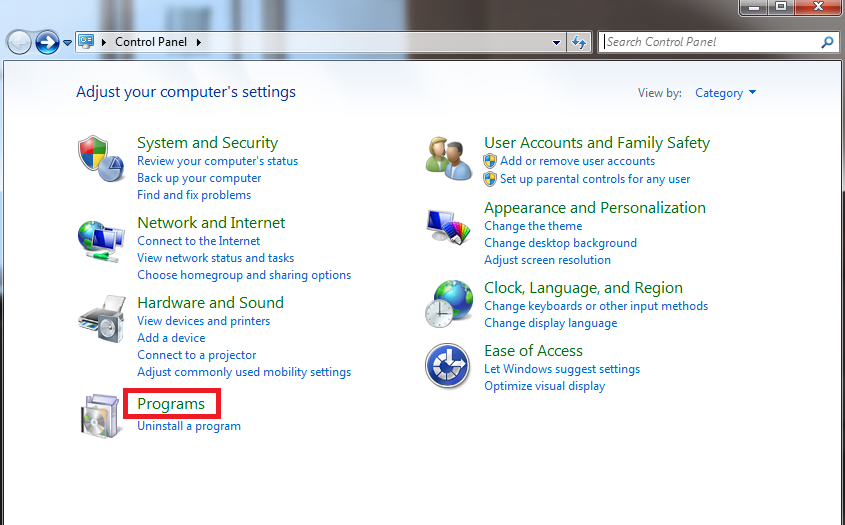Screen dimensions: 845x525
Task: Expand the arrow after Control Panel breadcrumb
Action: (x=198, y=42)
